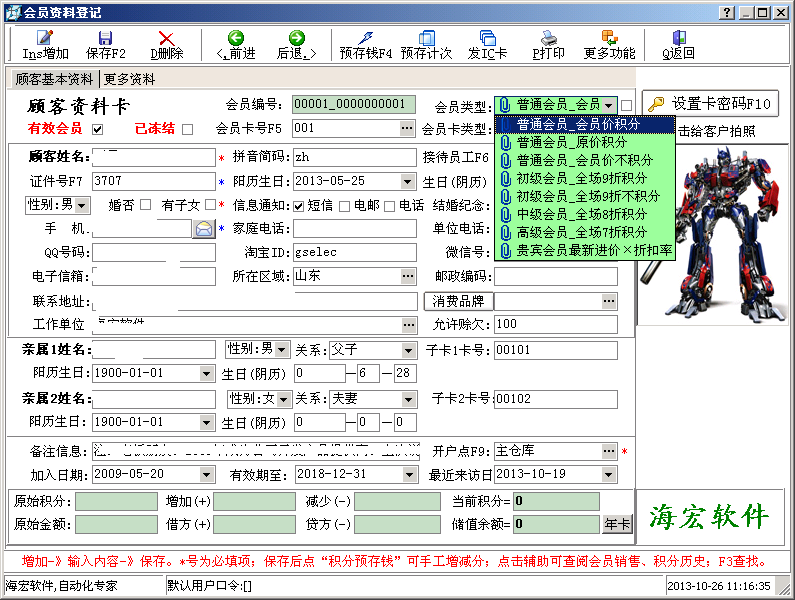Viewport: 795px width, 600px height.
Task: Toggle checkbox right of 会员类型 dropdown
Action: 626,105
